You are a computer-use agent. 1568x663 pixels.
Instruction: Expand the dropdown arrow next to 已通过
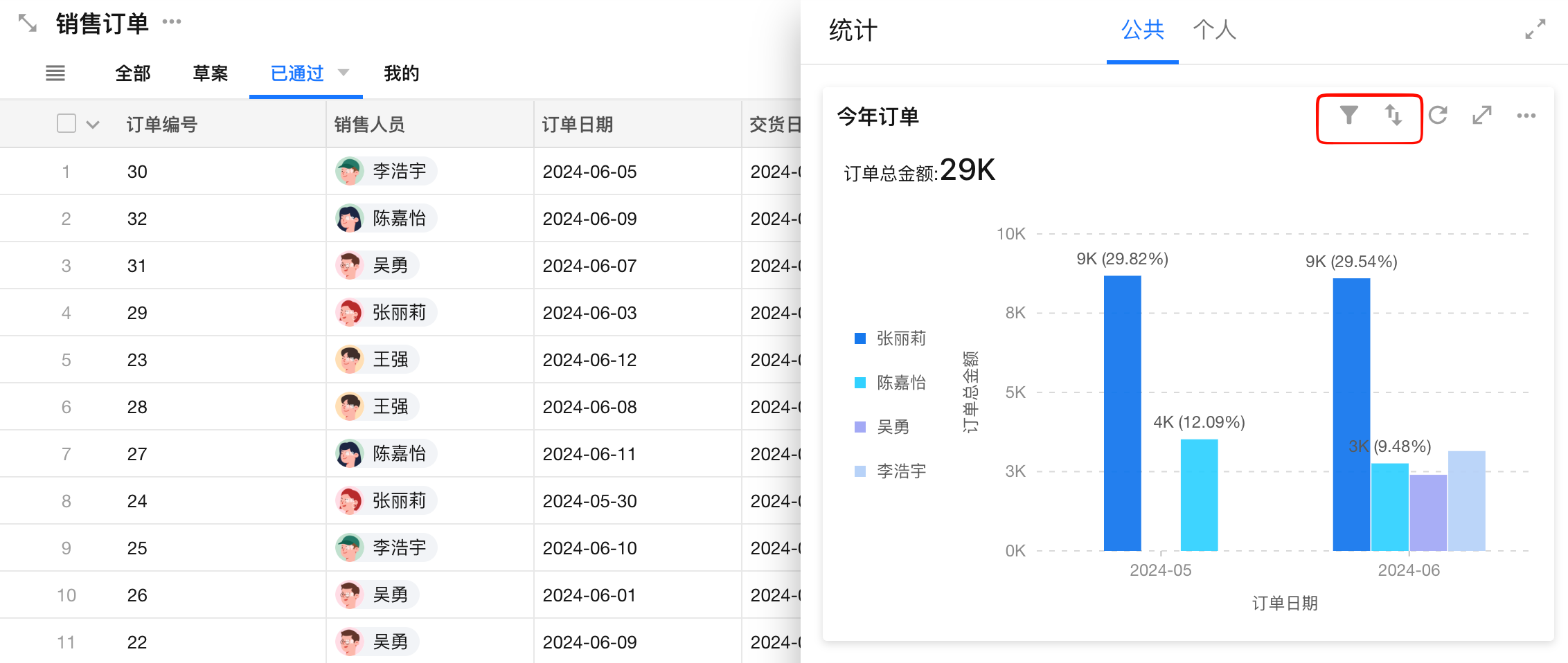click(x=344, y=73)
